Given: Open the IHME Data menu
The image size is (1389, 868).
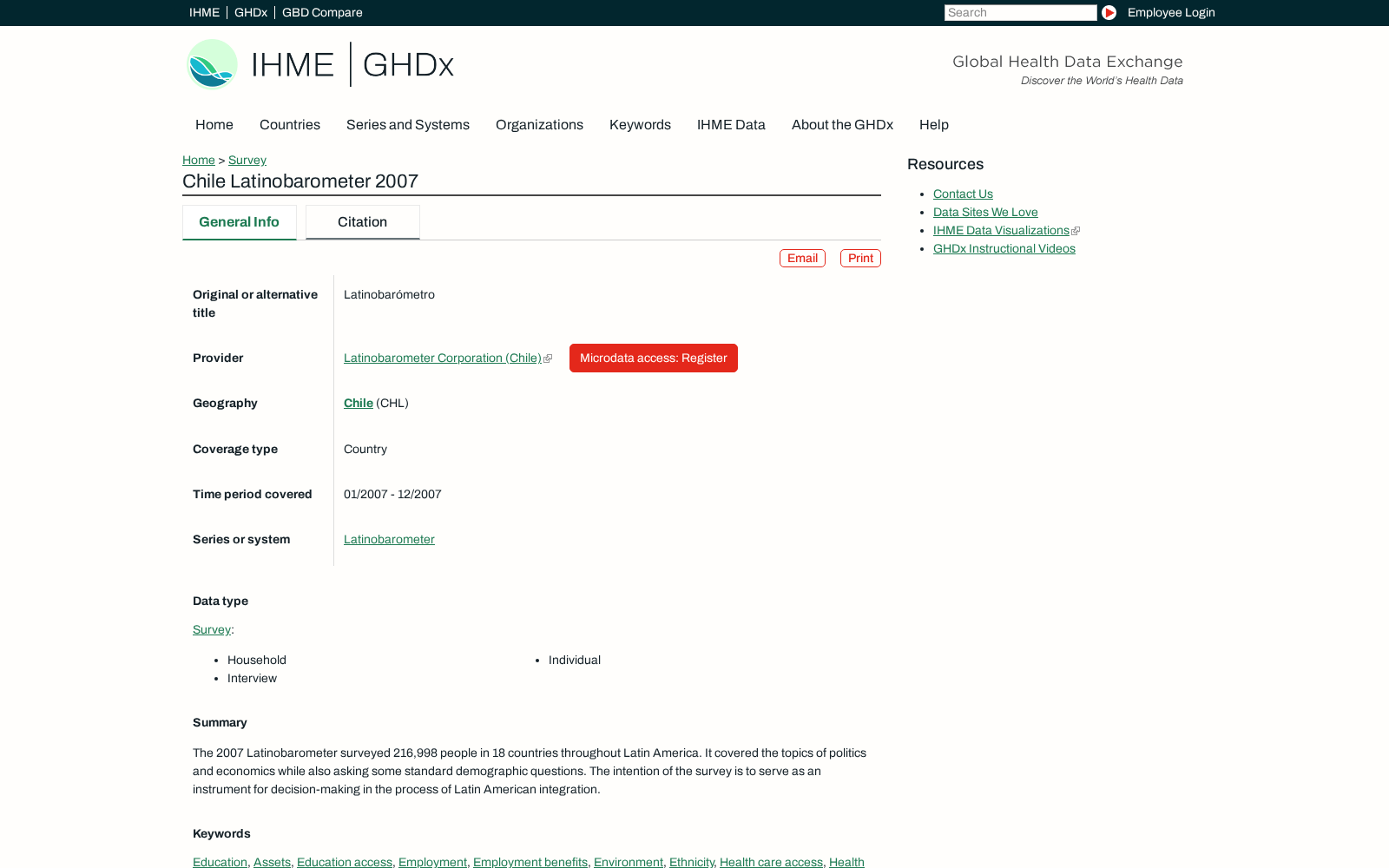Looking at the screenshot, I should point(731,125).
